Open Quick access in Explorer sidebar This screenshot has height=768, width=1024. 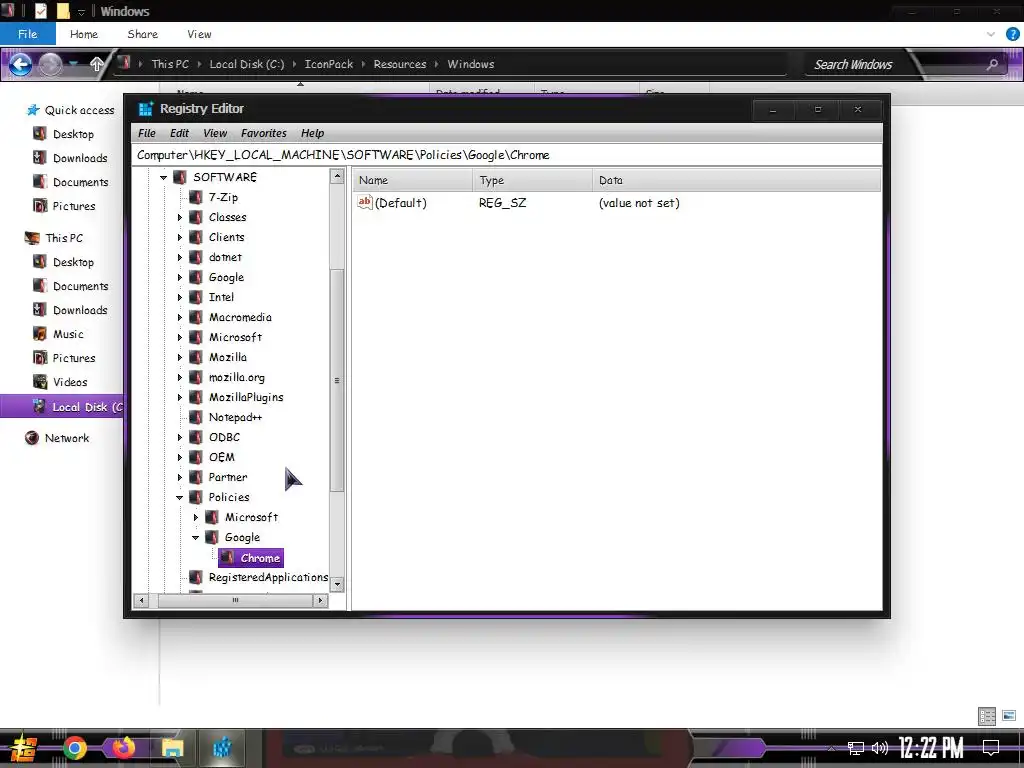[79, 110]
